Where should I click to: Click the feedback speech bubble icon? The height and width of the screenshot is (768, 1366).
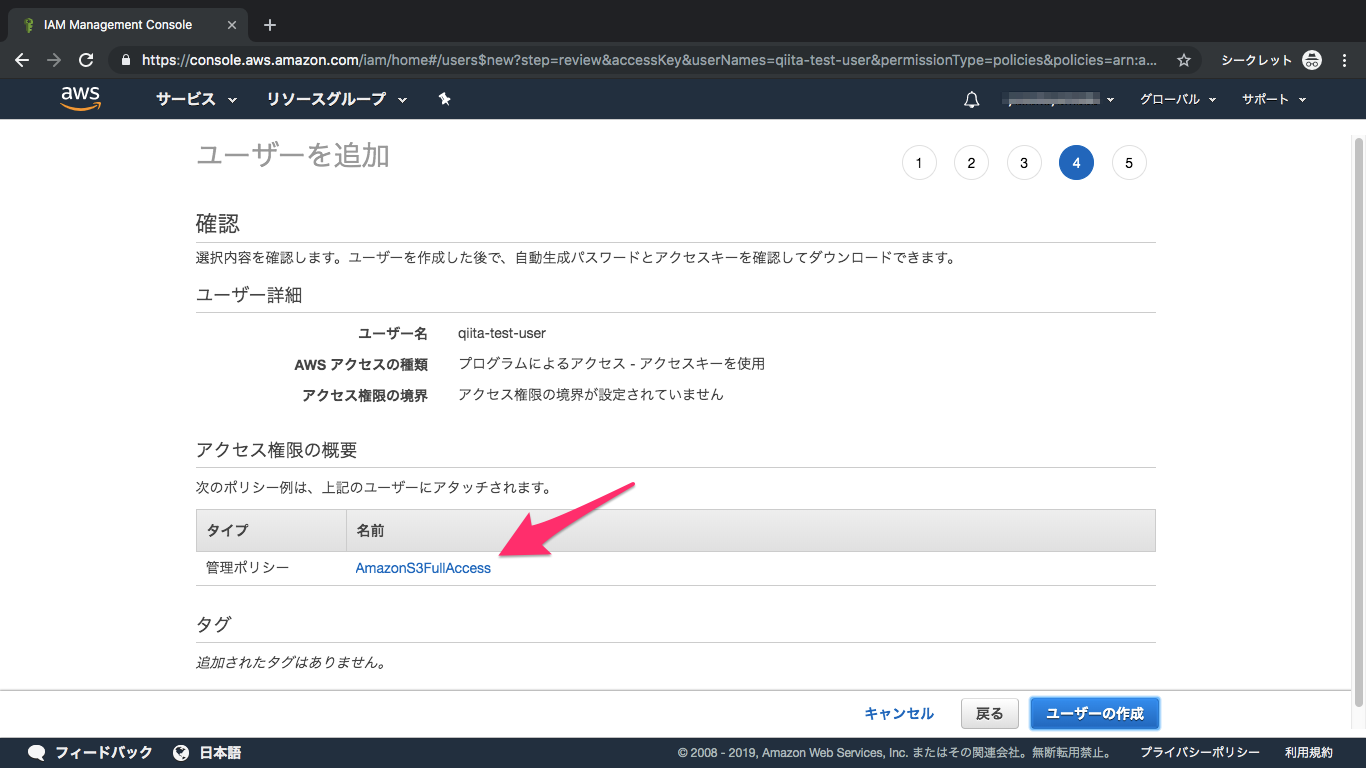tap(37, 753)
